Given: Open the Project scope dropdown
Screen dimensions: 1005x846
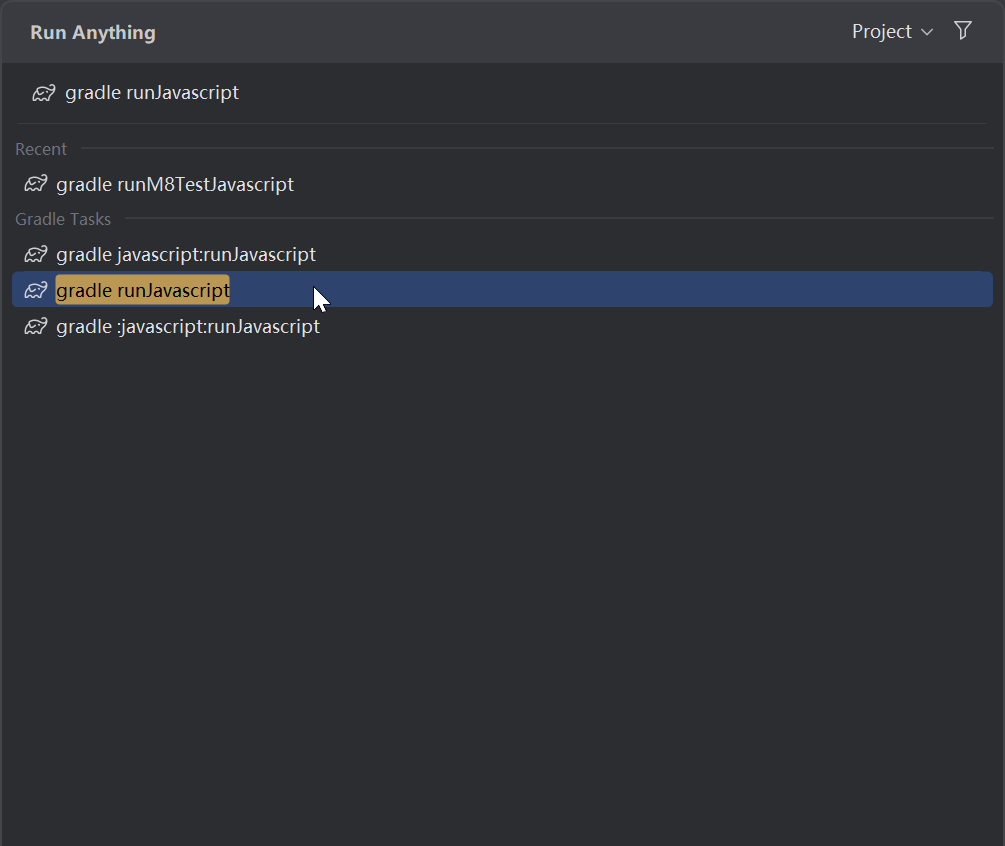Looking at the screenshot, I should click(x=892, y=31).
